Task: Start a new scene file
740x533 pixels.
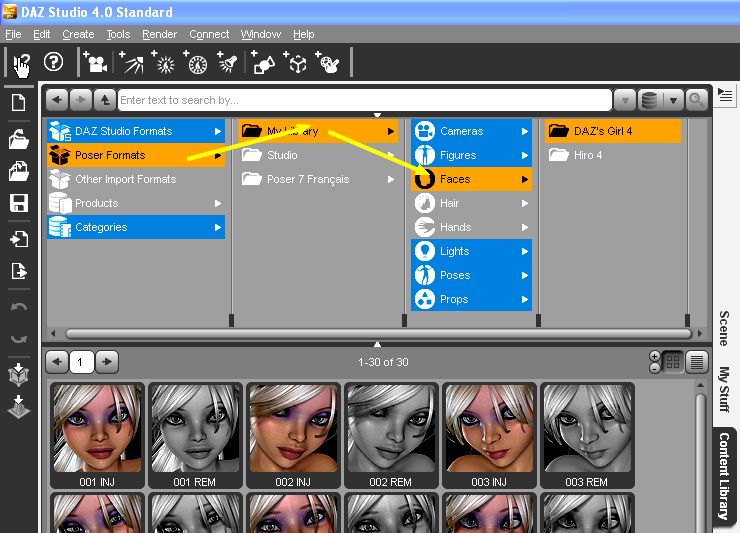Action: pos(19,102)
